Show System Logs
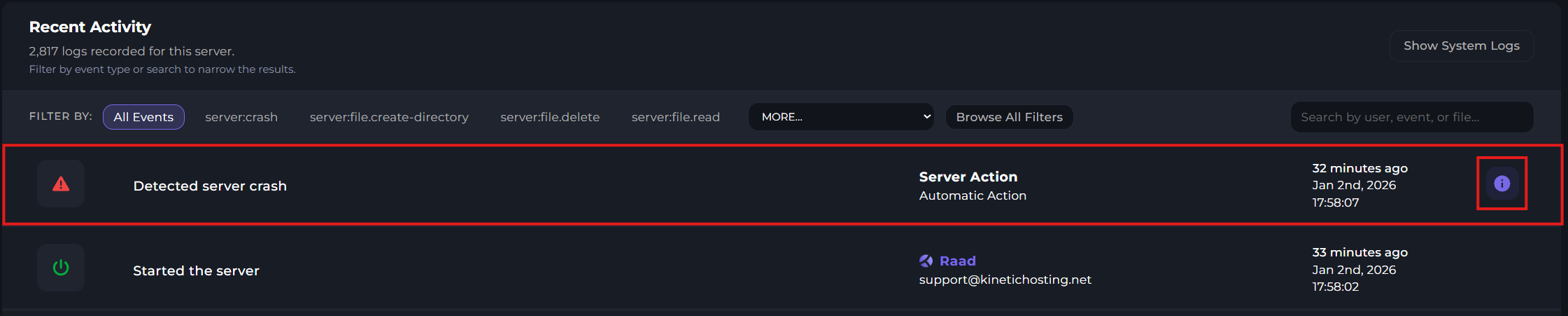Viewport: 1568px width, 316px height. [x=1461, y=46]
